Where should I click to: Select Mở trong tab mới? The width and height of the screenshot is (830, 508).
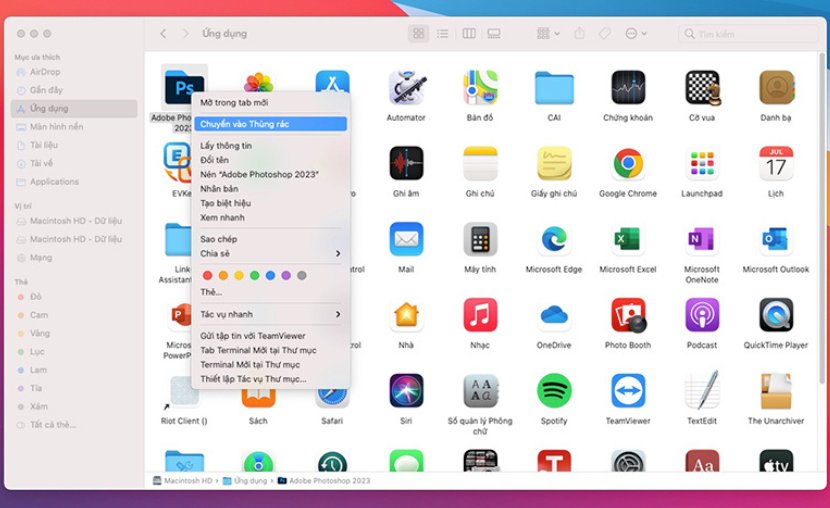[x=270, y=102]
